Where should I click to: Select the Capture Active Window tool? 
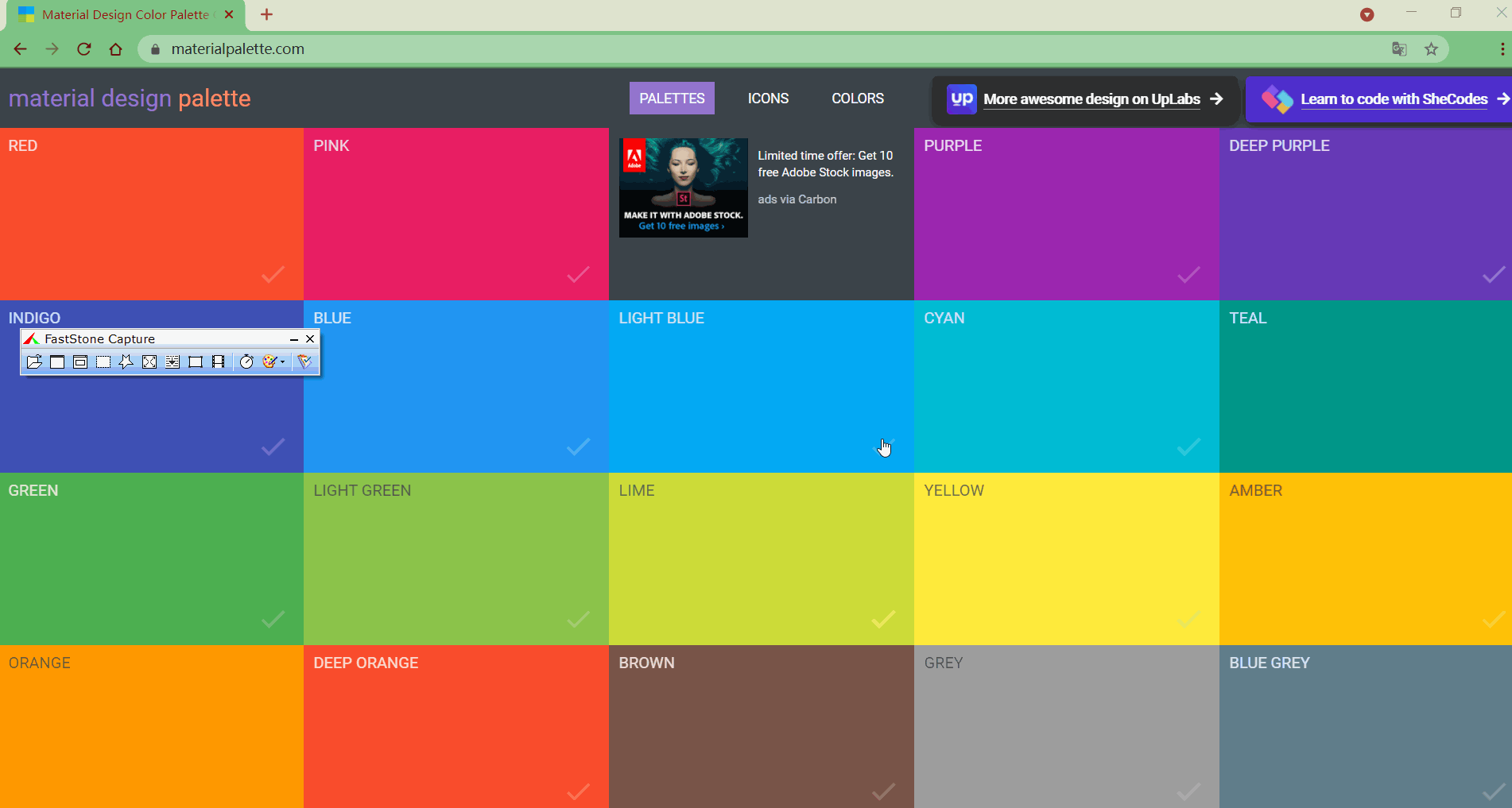(56, 362)
